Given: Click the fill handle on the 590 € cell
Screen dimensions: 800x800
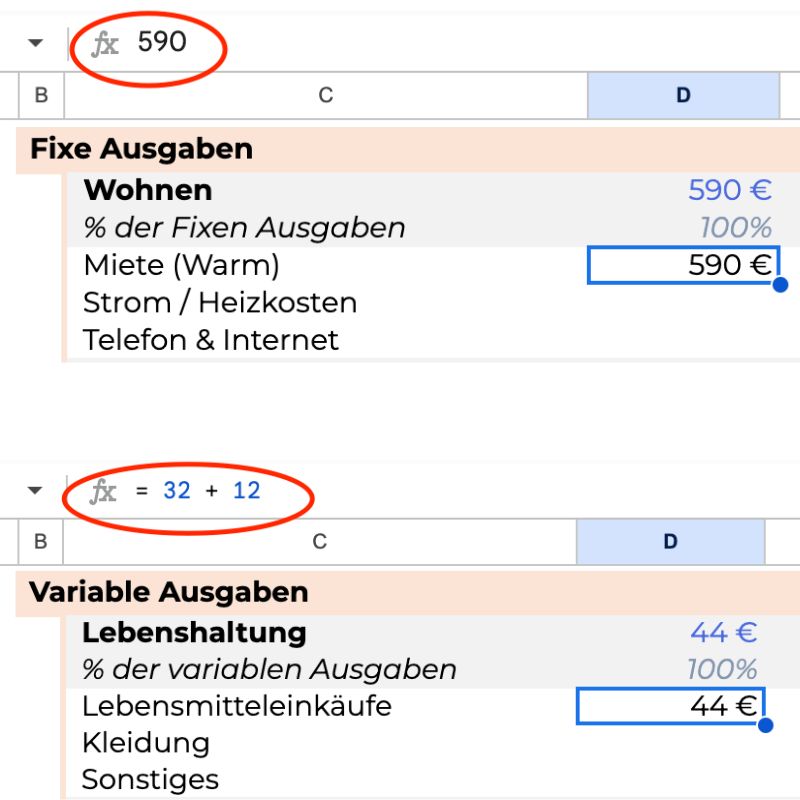Looking at the screenshot, I should [x=780, y=285].
